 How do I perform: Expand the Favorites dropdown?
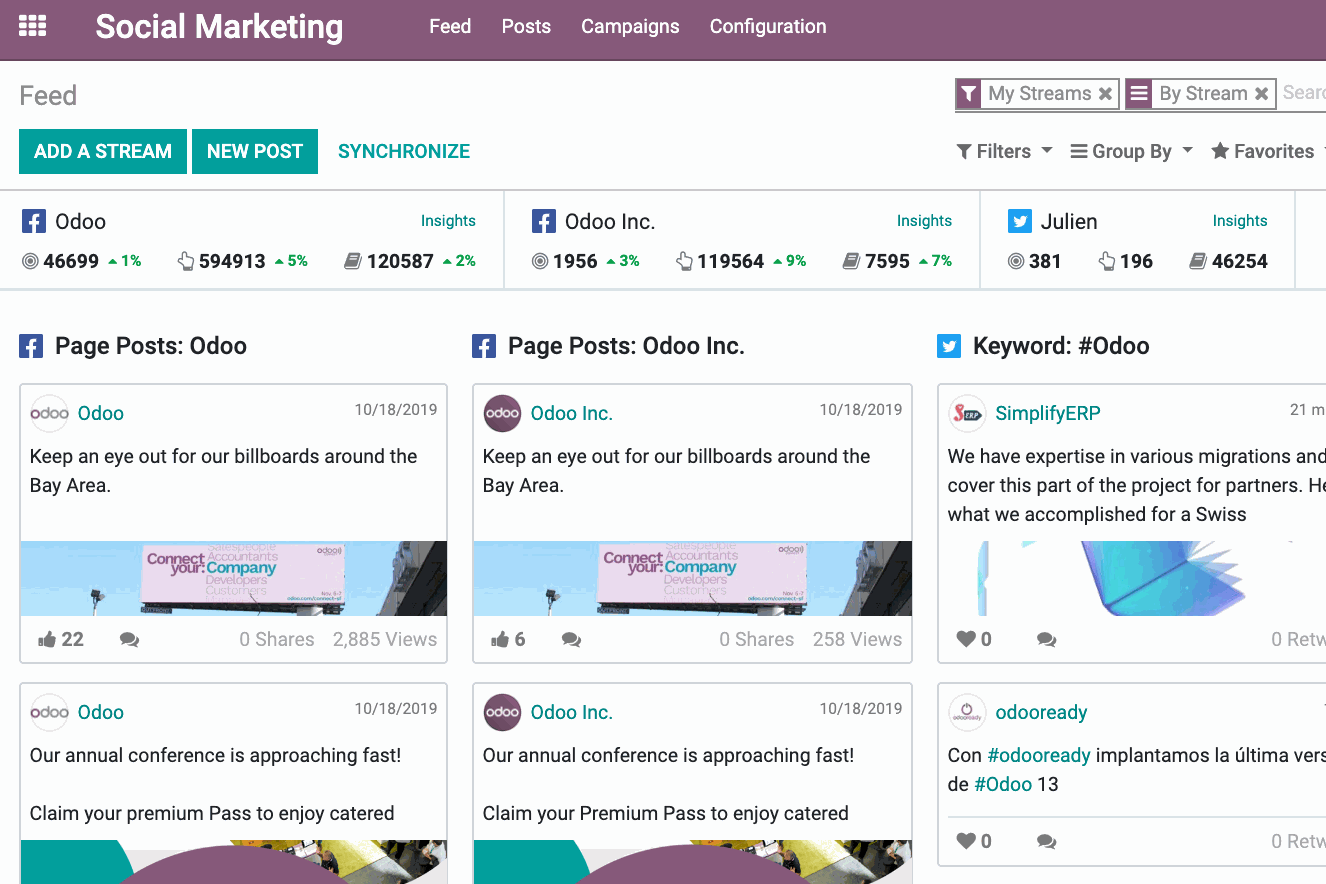1268,152
